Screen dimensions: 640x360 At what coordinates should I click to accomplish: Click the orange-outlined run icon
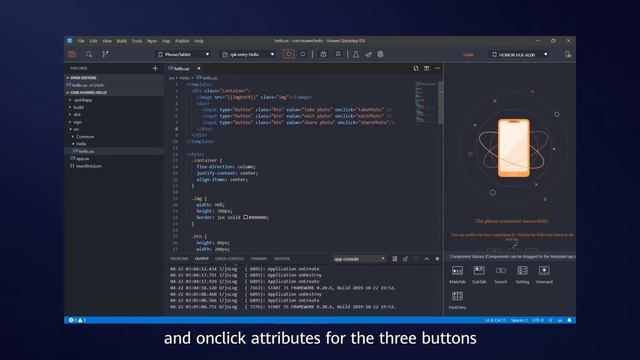pos(289,54)
